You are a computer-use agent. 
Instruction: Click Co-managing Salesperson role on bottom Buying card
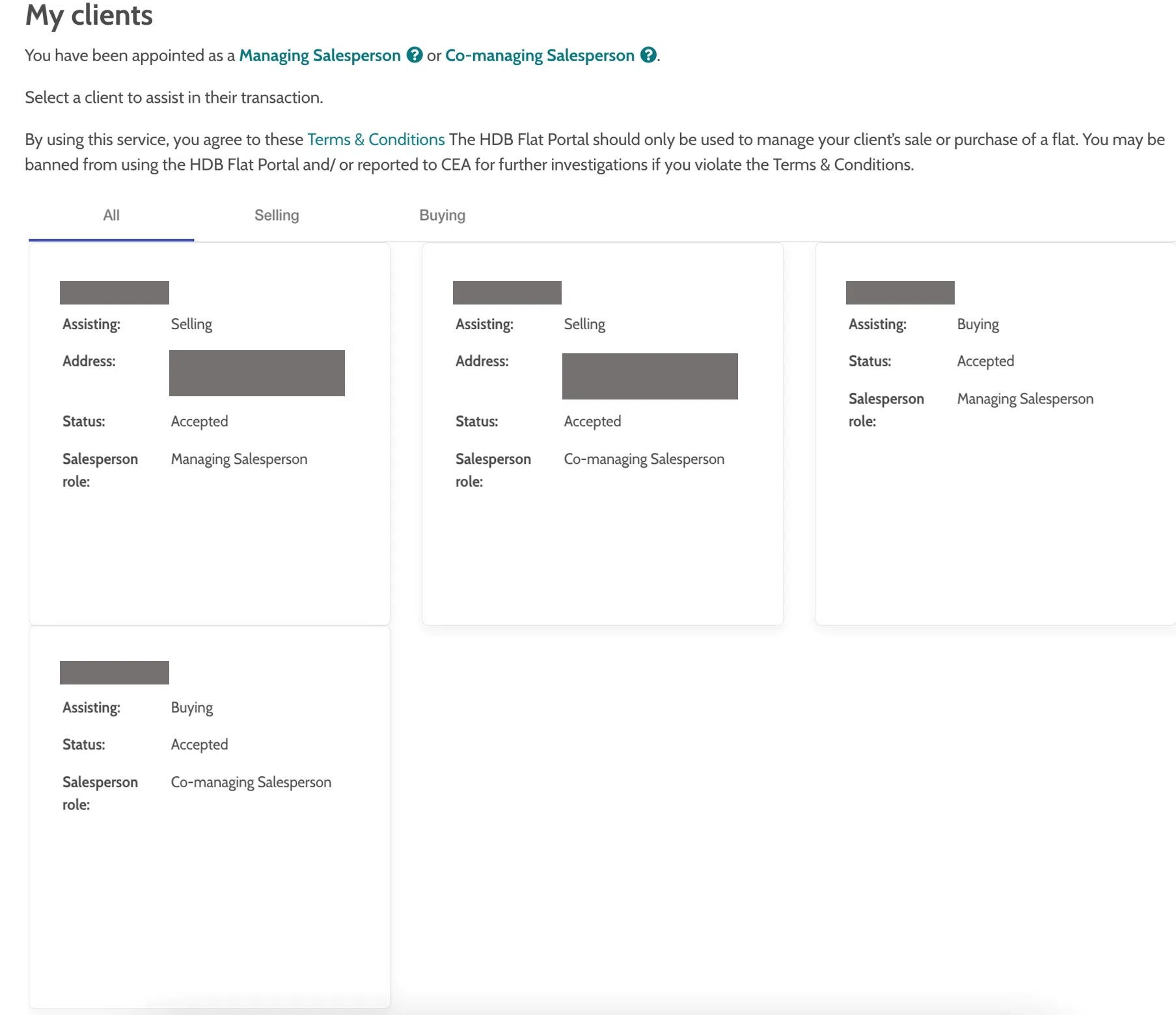[251, 782]
